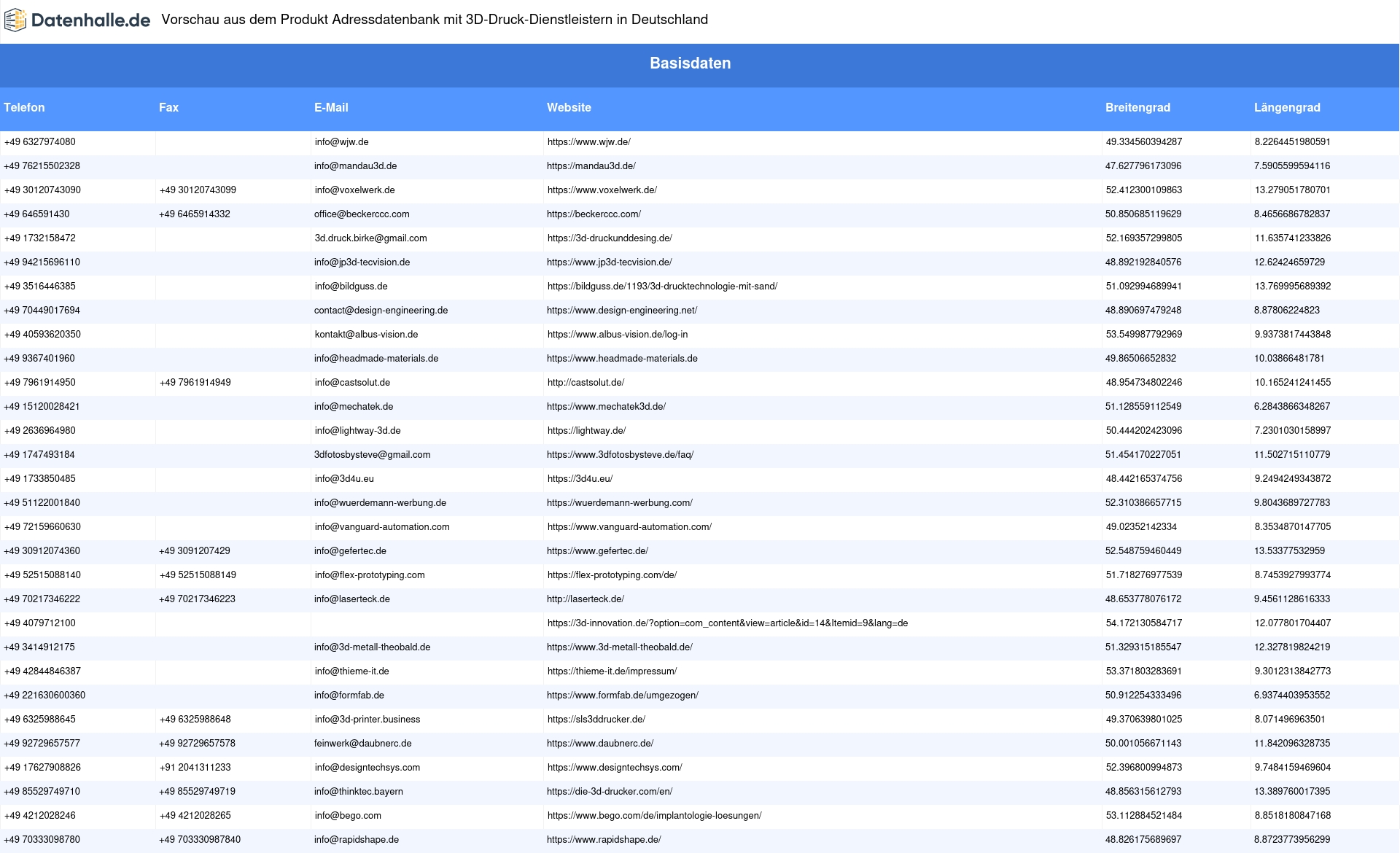
Task: Select the https://www.formfab.de/umgezogen/ cell
Action: 623,696
